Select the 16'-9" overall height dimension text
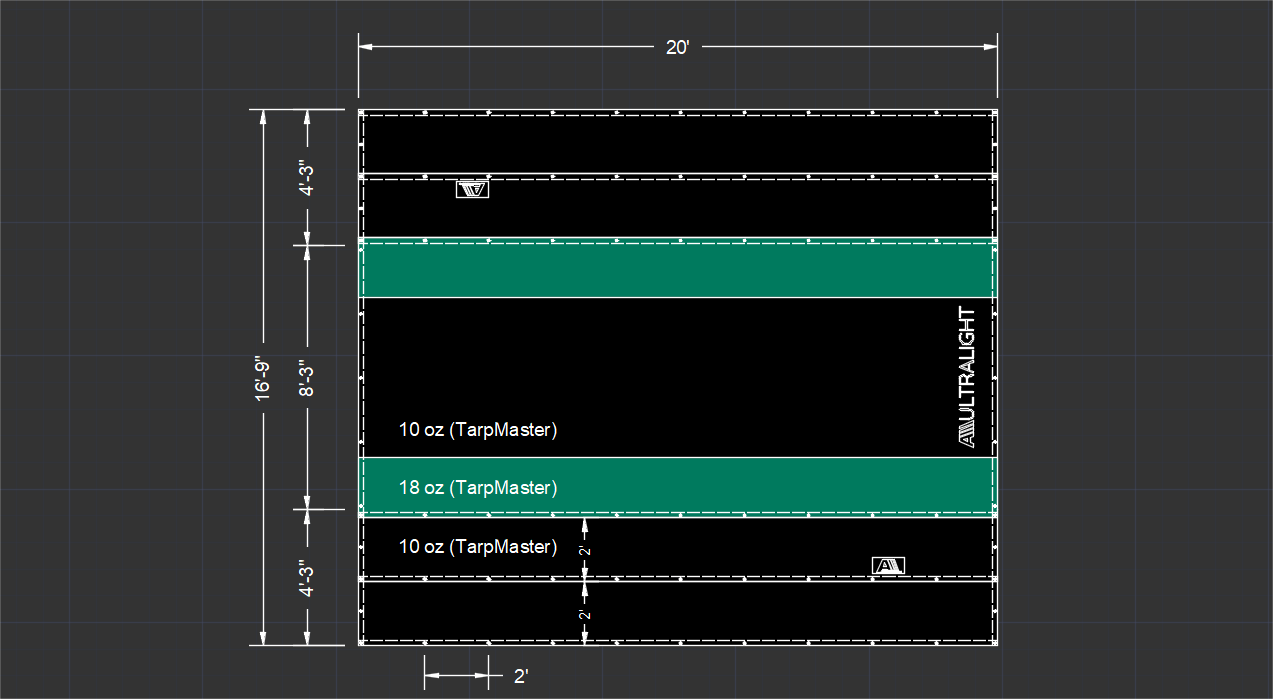Viewport: 1273px width, 700px height. pos(263,378)
